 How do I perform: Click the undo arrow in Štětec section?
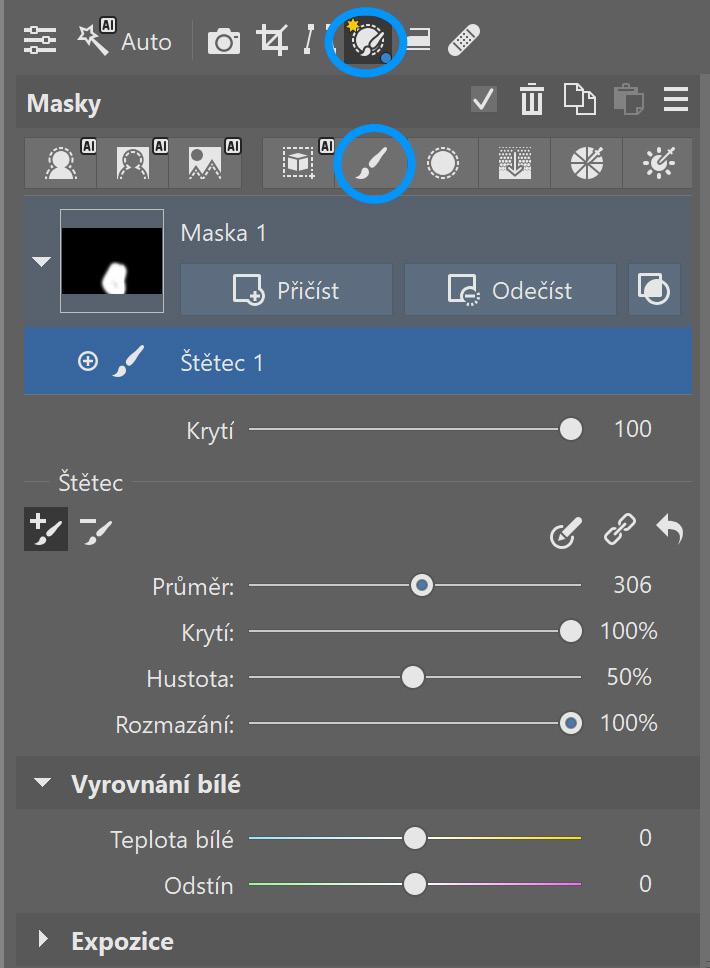click(669, 531)
